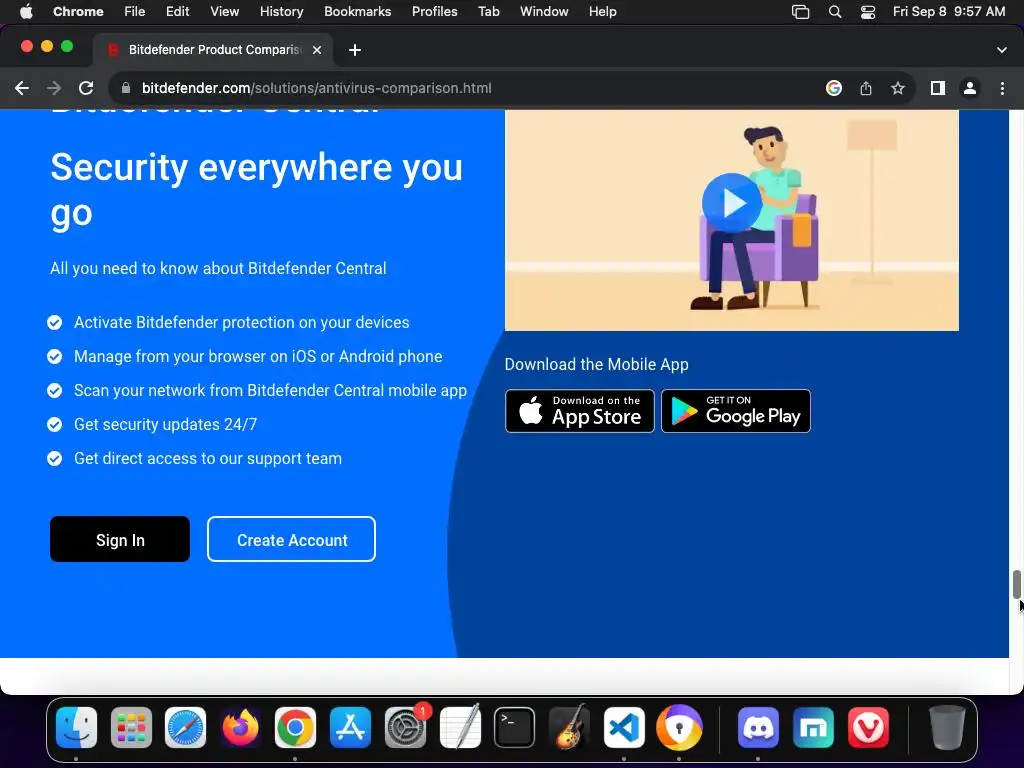Click the "Get security updates 24/7" text
Image resolution: width=1024 pixels, height=768 pixels.
point(165,424)
